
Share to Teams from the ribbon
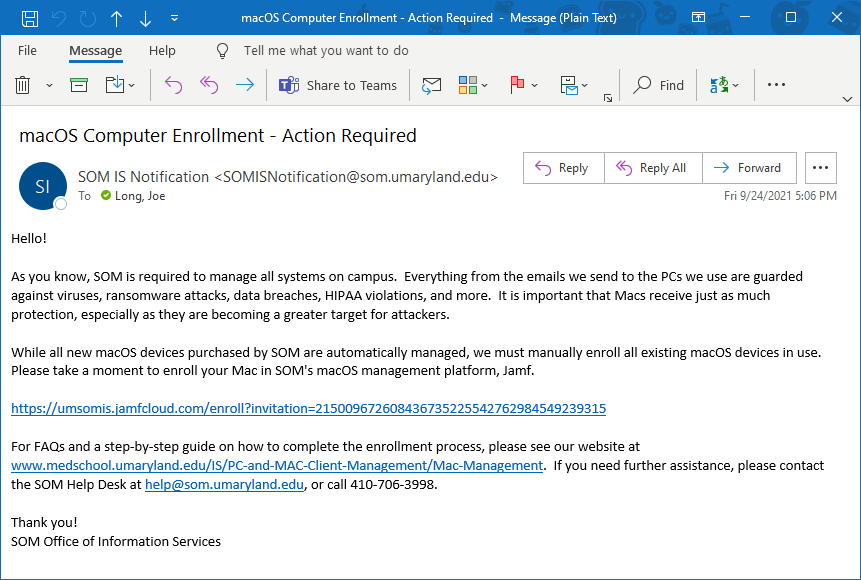(x=338, y=85)
